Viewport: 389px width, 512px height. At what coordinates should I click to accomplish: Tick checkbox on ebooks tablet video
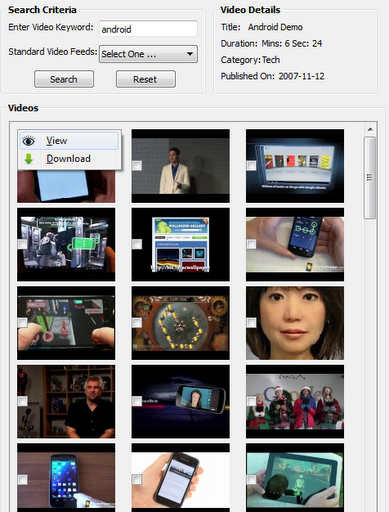click(x=251, y=166)
